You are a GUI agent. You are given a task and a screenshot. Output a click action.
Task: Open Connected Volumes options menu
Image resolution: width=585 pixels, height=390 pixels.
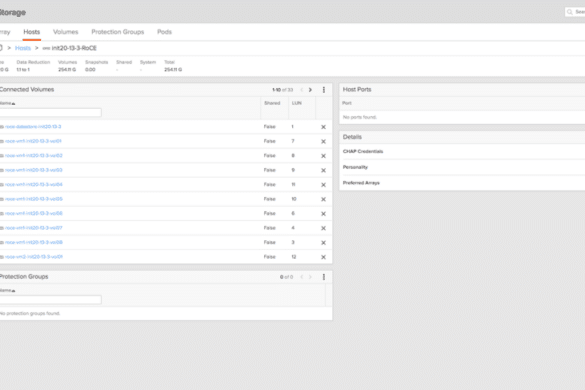pos(324,90)
